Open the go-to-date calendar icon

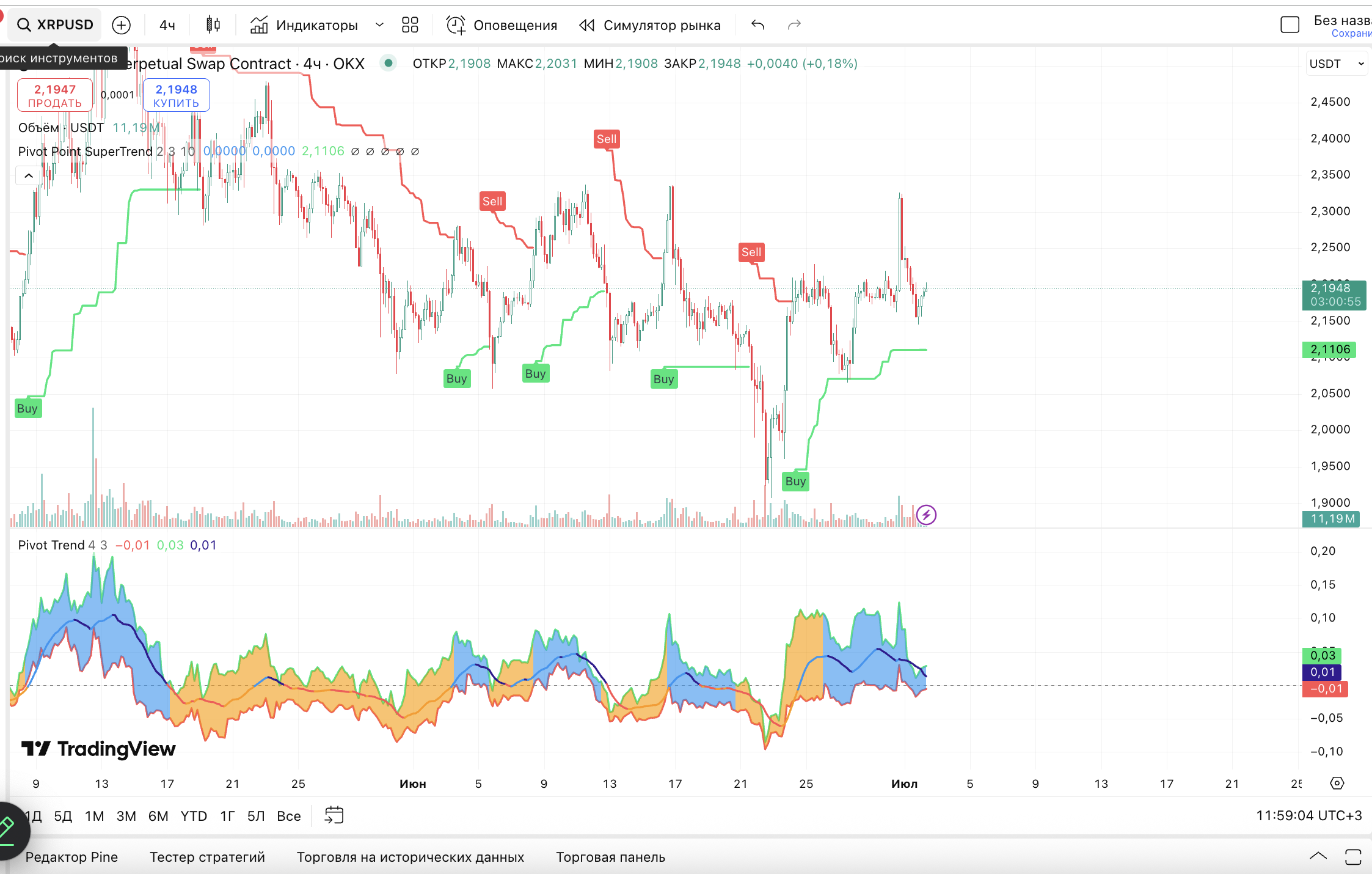(x=334, y=815)
